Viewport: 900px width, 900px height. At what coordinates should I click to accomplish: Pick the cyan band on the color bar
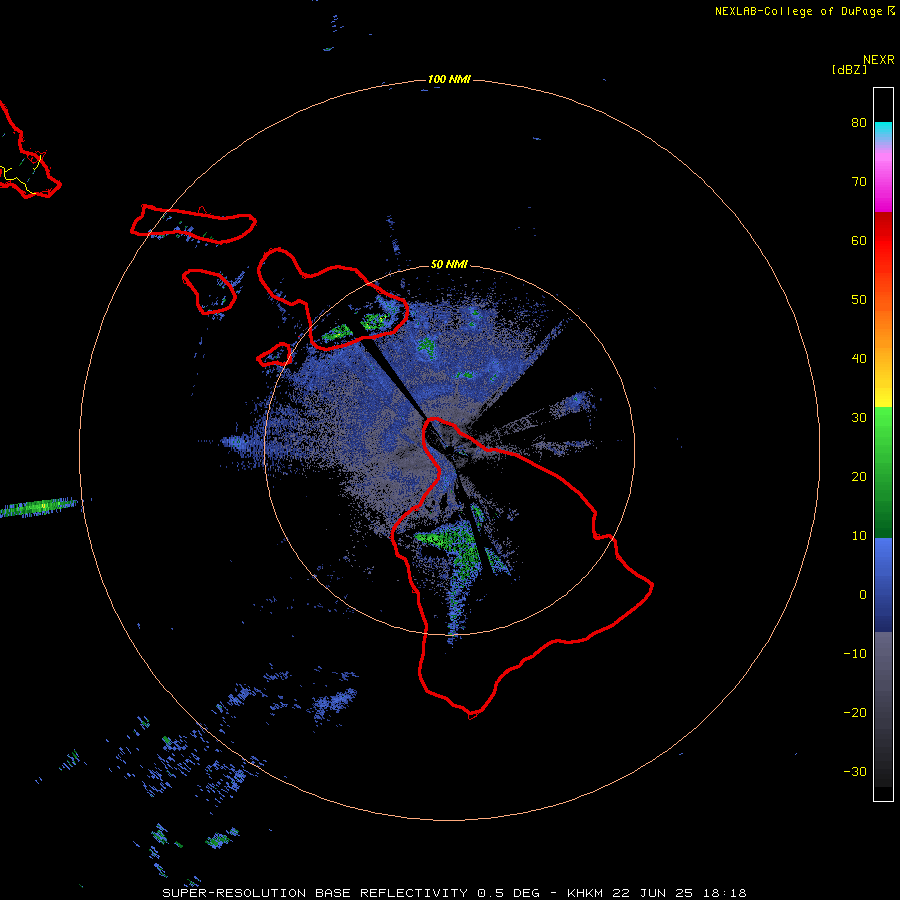883,130
